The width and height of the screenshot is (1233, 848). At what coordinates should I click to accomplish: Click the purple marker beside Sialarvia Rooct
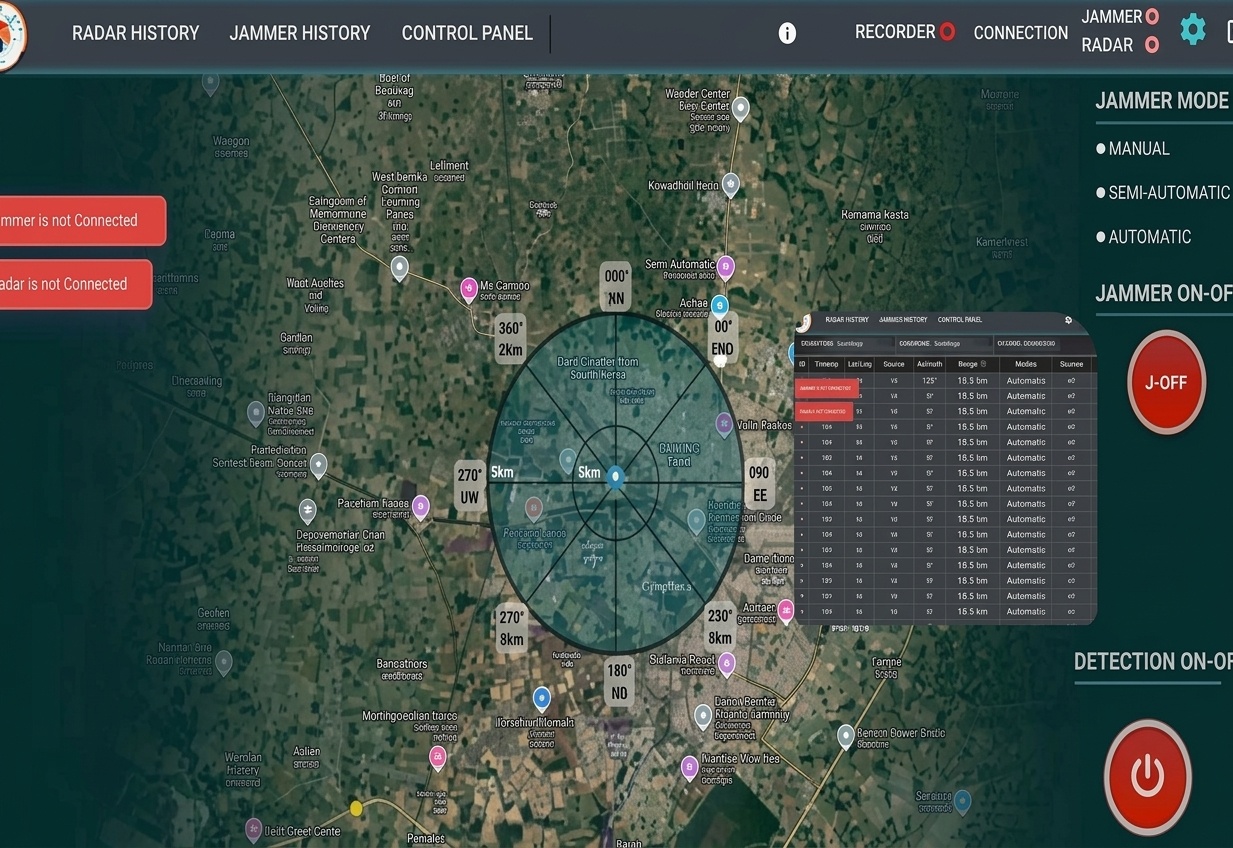pyautogui.click(x=727, y=664)
